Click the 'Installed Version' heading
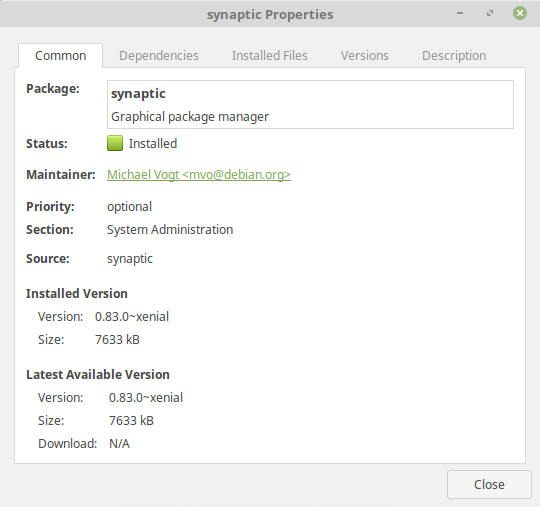 click(77, 293)
